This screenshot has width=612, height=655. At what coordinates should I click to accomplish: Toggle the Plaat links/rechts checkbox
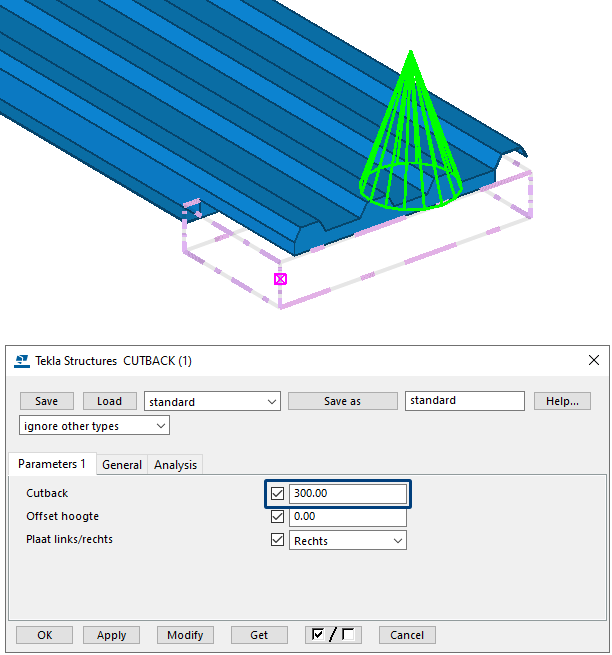tap(278, 541)
